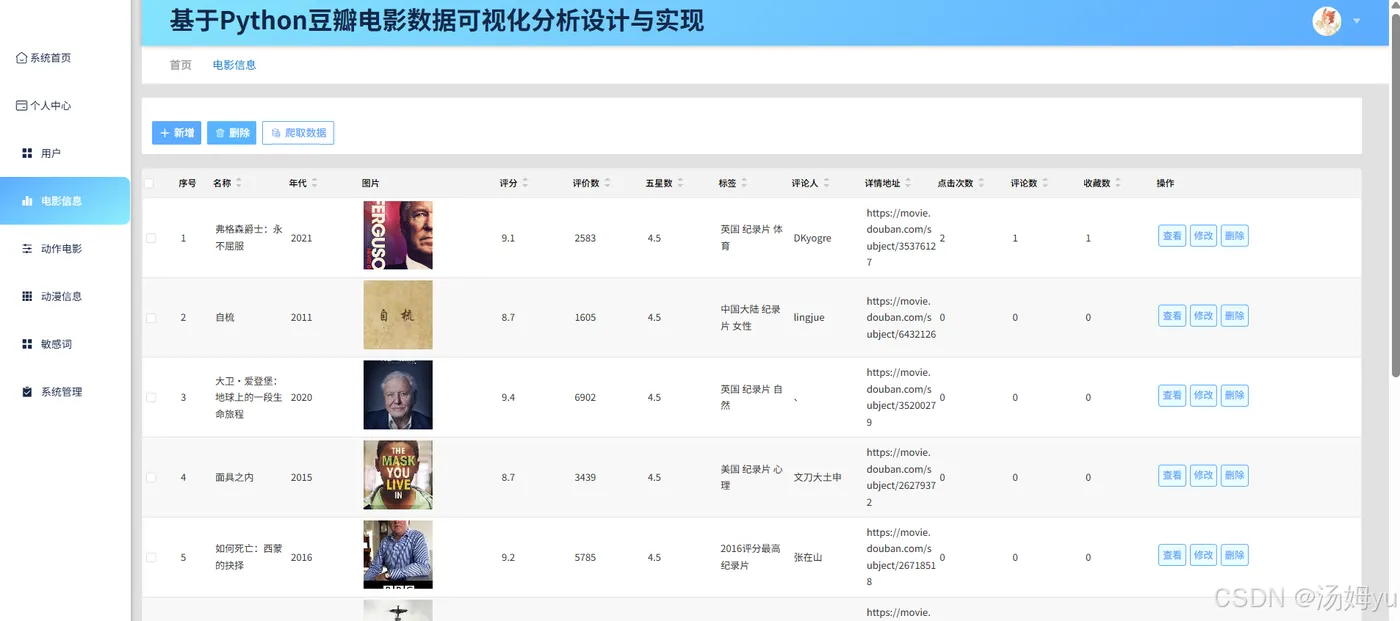The image size is (1400, 621).
Task: Open 系统管理 in the sidebar
Action: (52, 392)
